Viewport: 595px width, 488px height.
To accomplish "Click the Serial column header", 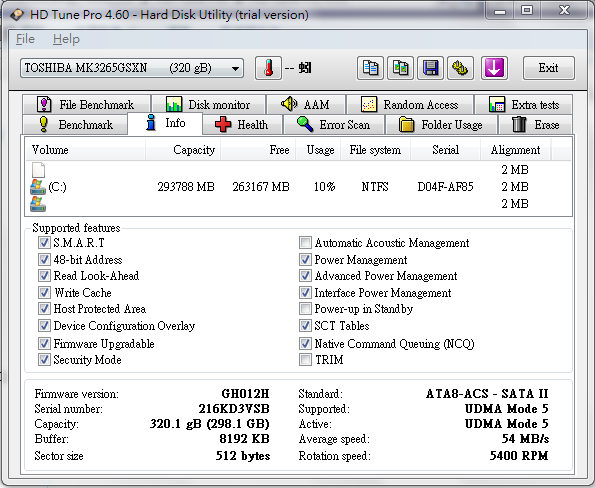I will [445, 150].
